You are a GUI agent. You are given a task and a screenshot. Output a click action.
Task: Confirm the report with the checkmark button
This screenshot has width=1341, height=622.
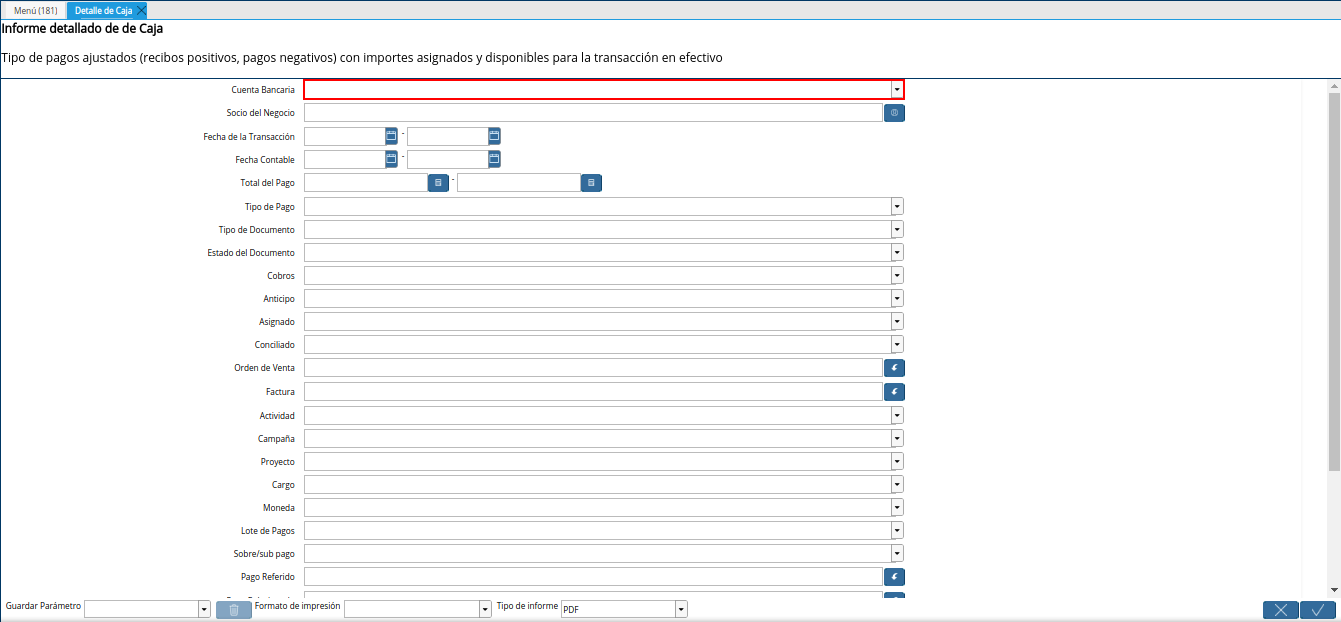[x=1318, y=610]
